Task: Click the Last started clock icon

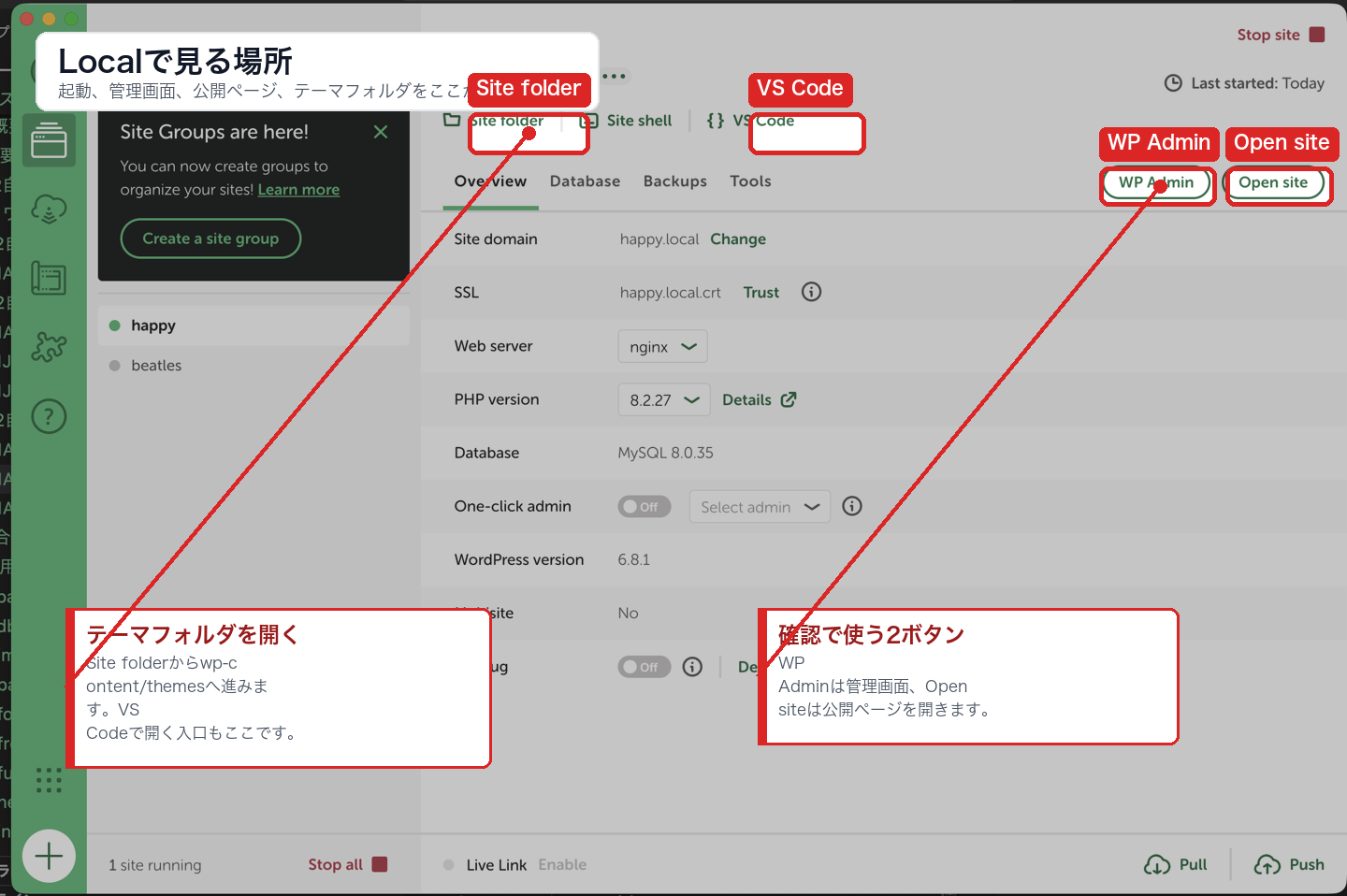Action: pyautogui.click(x=1173, y=83)
